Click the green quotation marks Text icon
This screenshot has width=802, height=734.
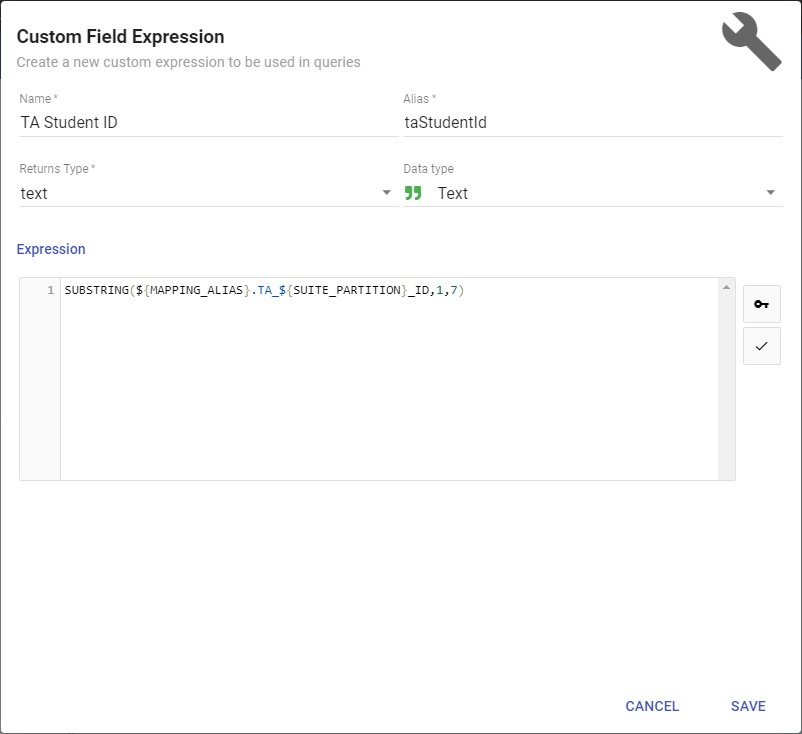coord(413,193)
